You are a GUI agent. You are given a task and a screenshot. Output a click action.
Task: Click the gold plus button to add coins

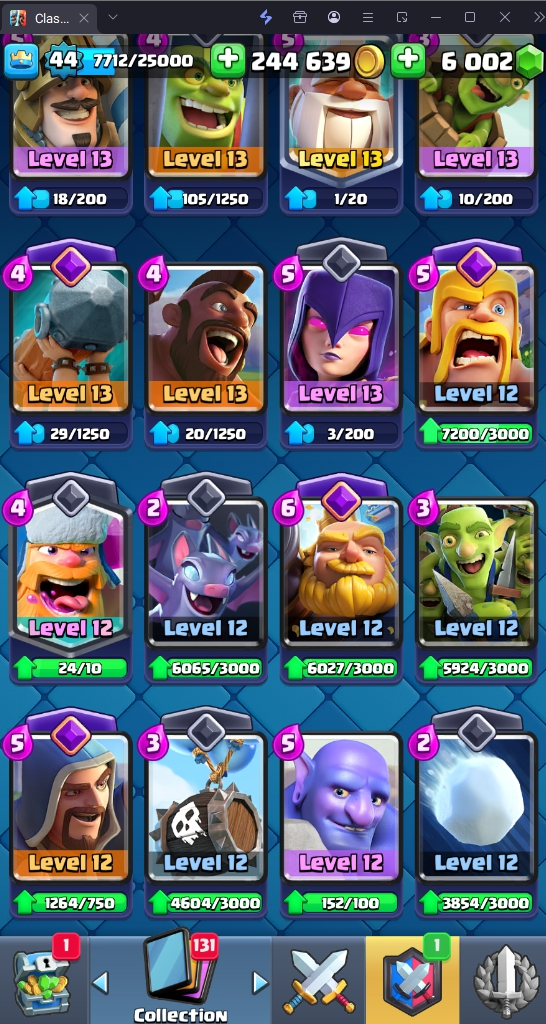228,61
